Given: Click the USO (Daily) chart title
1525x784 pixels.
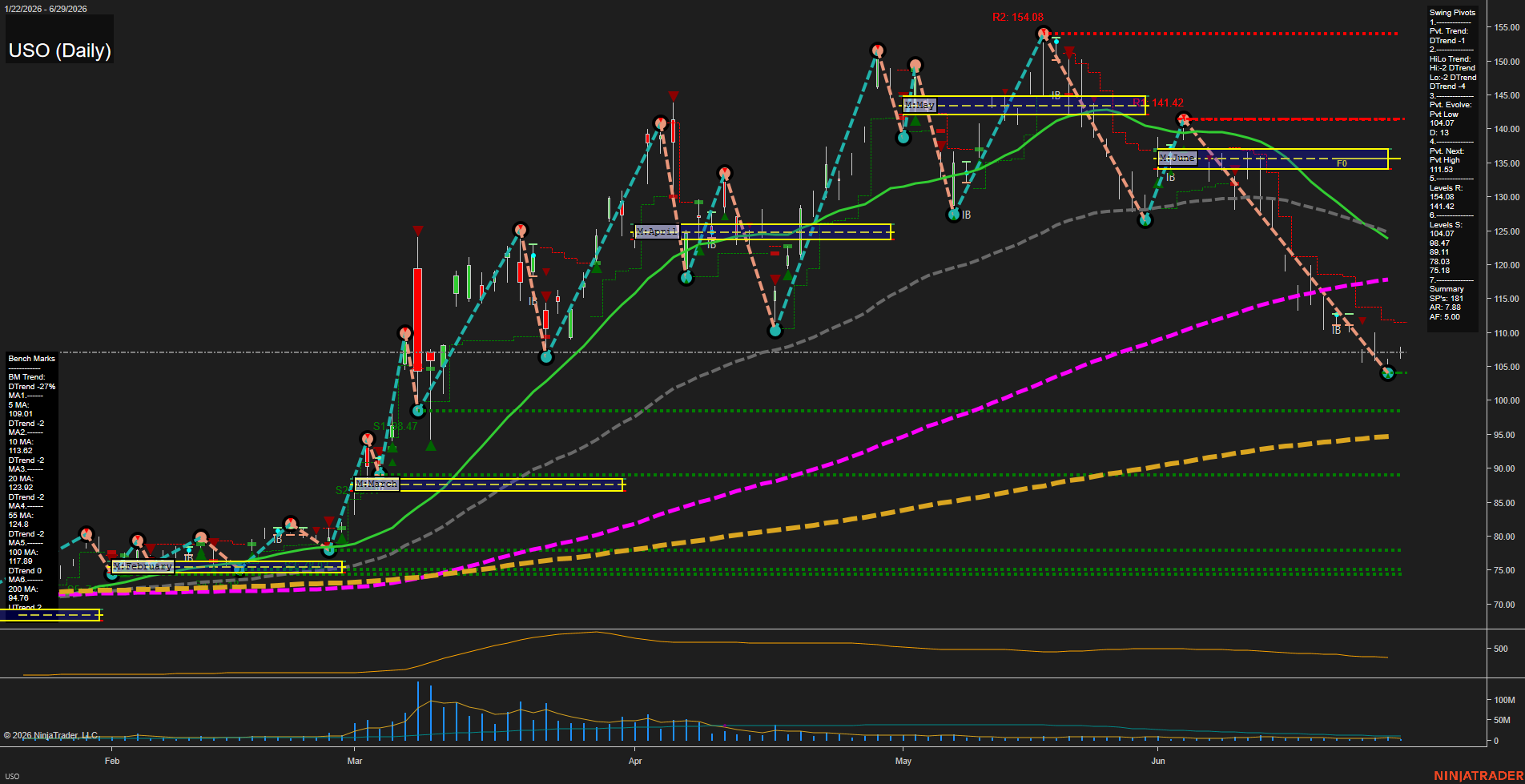Looking at the screenshot, I should [x=60, y=50].
